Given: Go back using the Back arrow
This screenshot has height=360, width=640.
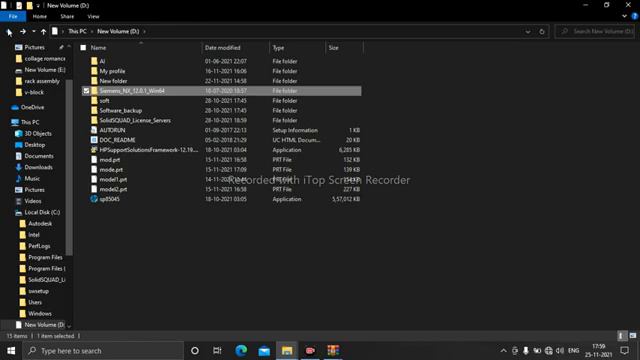Looking at the screenshot, I should [9, 31].
